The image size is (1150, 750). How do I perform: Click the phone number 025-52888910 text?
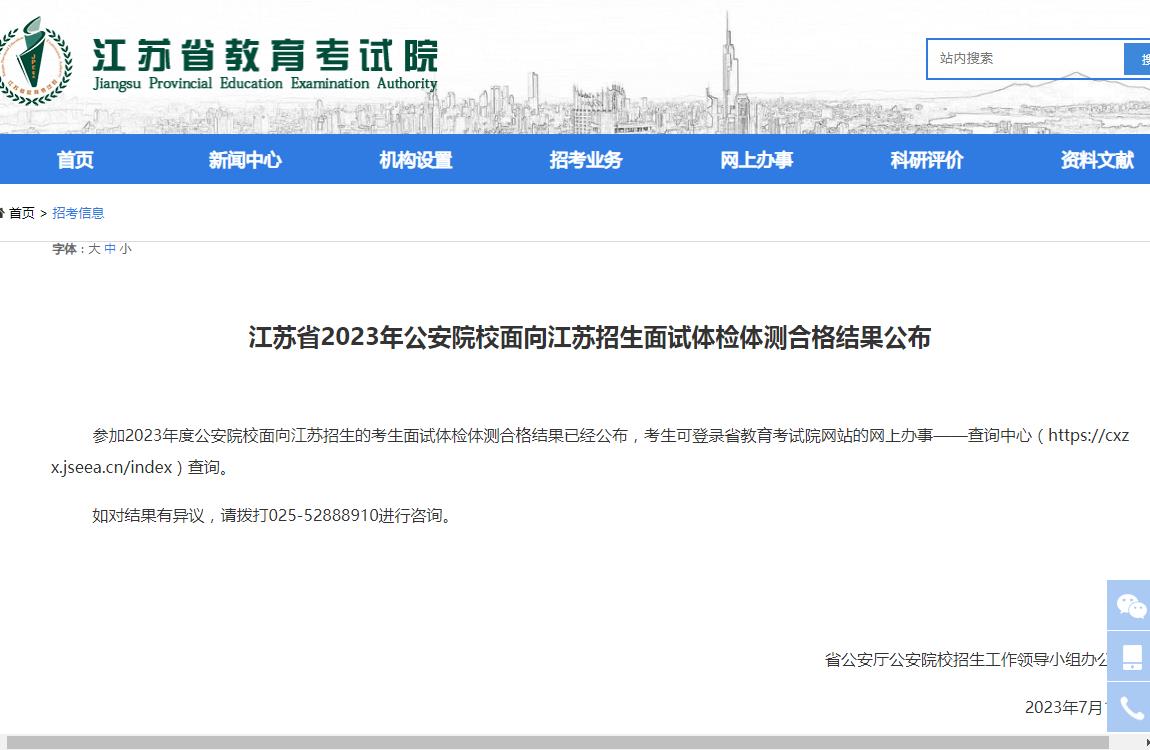pyautogui.click(x=323, y=515)
